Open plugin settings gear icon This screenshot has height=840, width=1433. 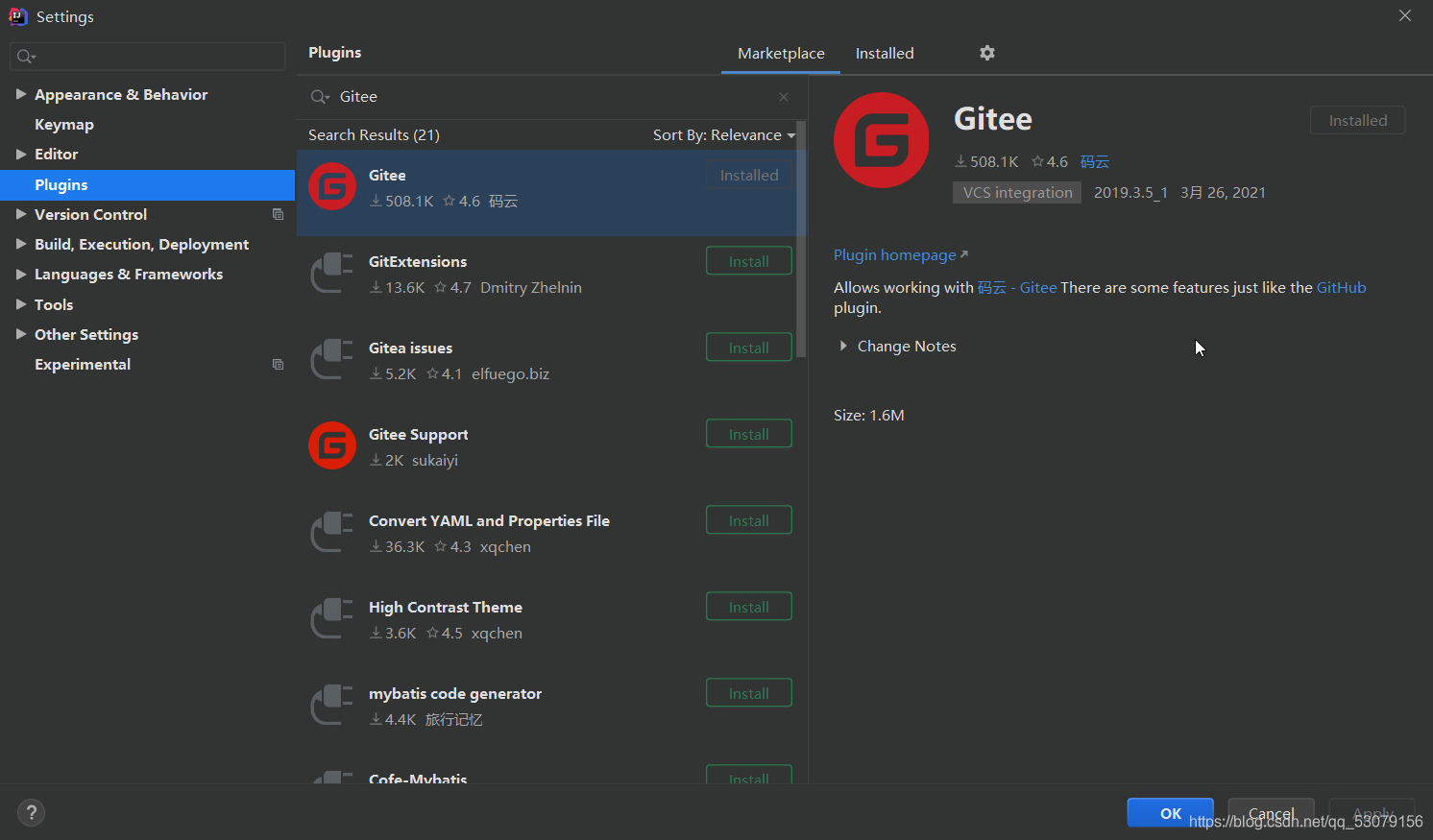click(x=987, y=53)
